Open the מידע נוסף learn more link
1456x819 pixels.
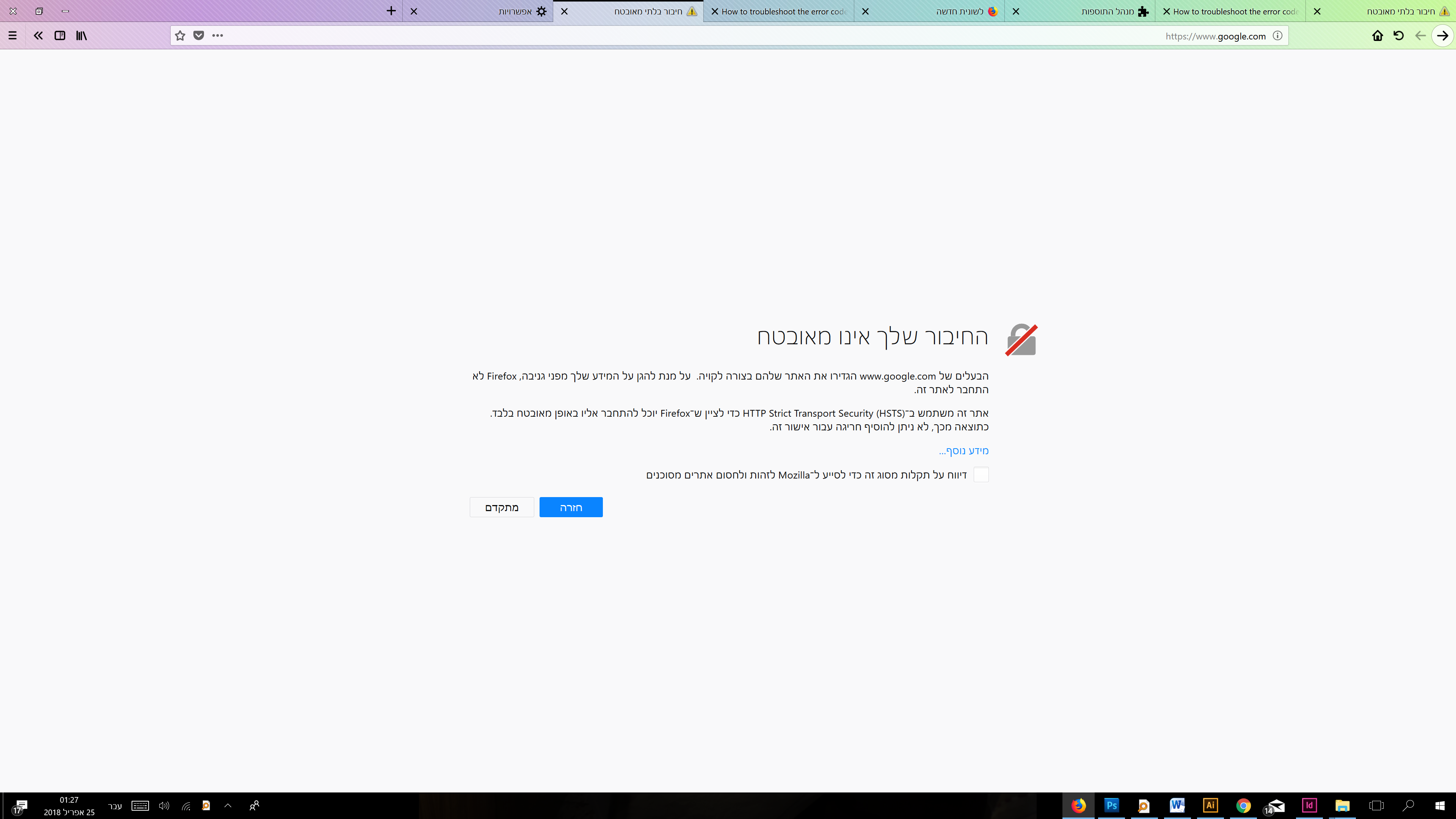pyautogui.click(x=964, y=450)
